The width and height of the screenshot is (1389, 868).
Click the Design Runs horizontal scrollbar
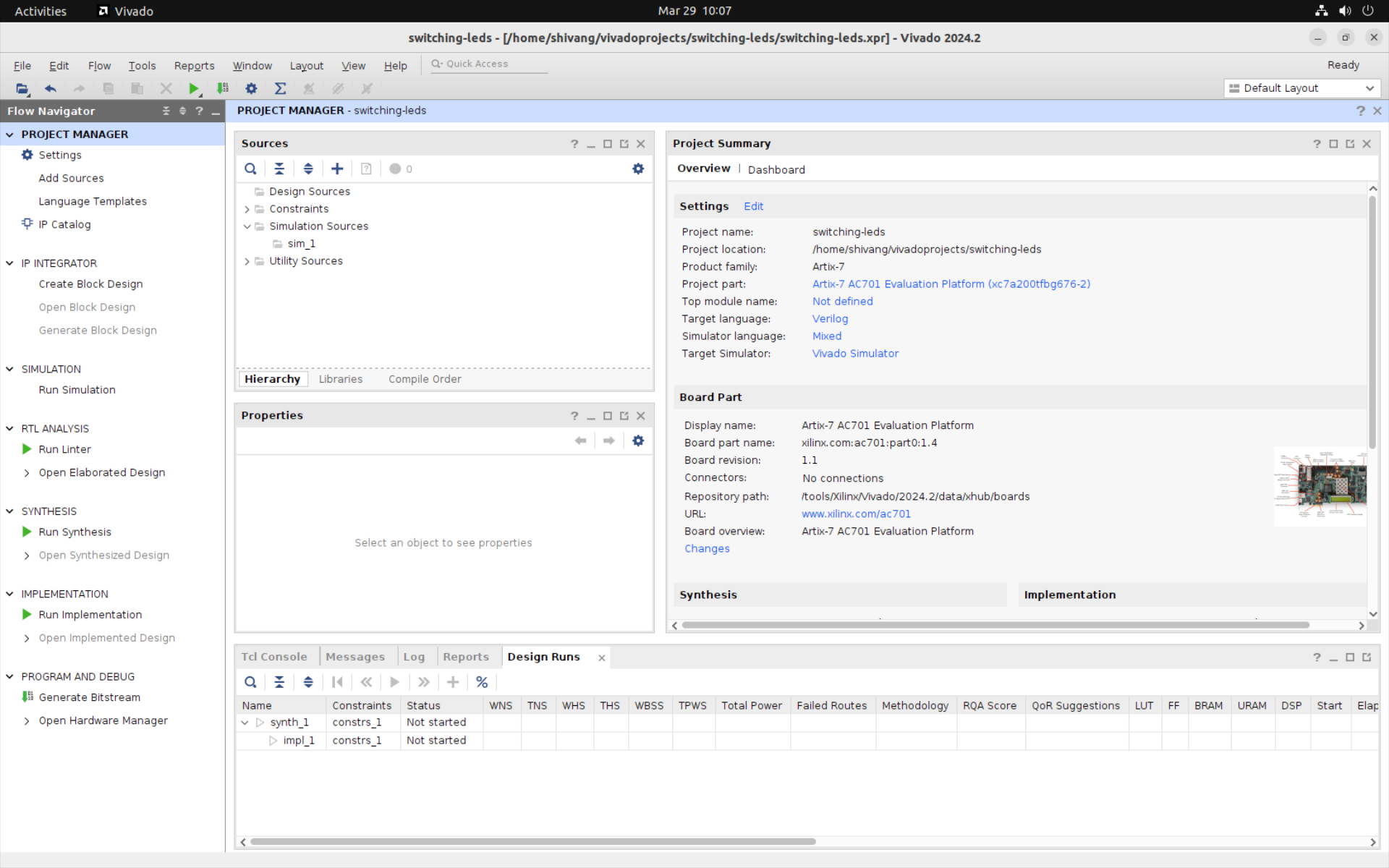532,841
